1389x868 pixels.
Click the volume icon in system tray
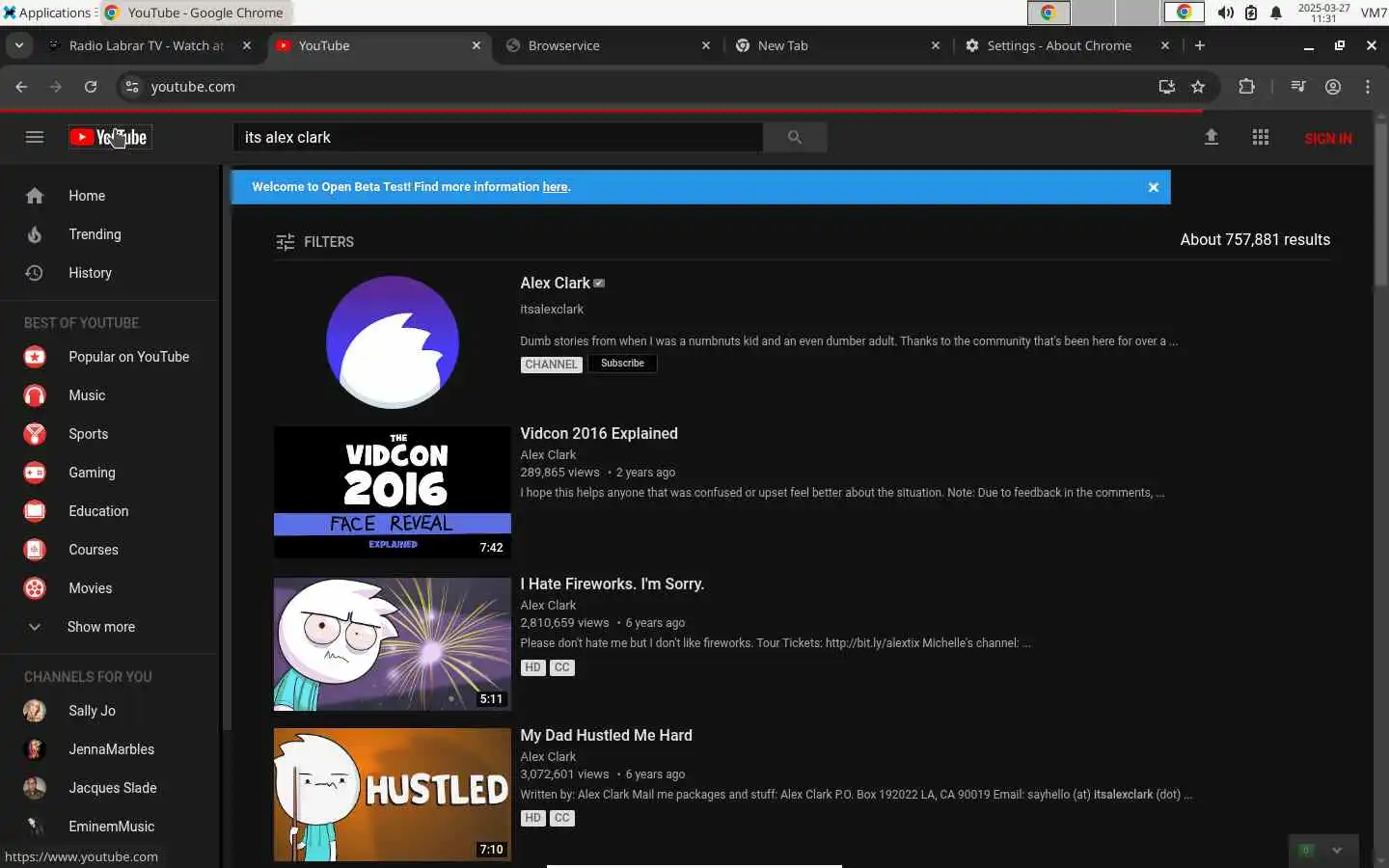tap(1225, 13)
